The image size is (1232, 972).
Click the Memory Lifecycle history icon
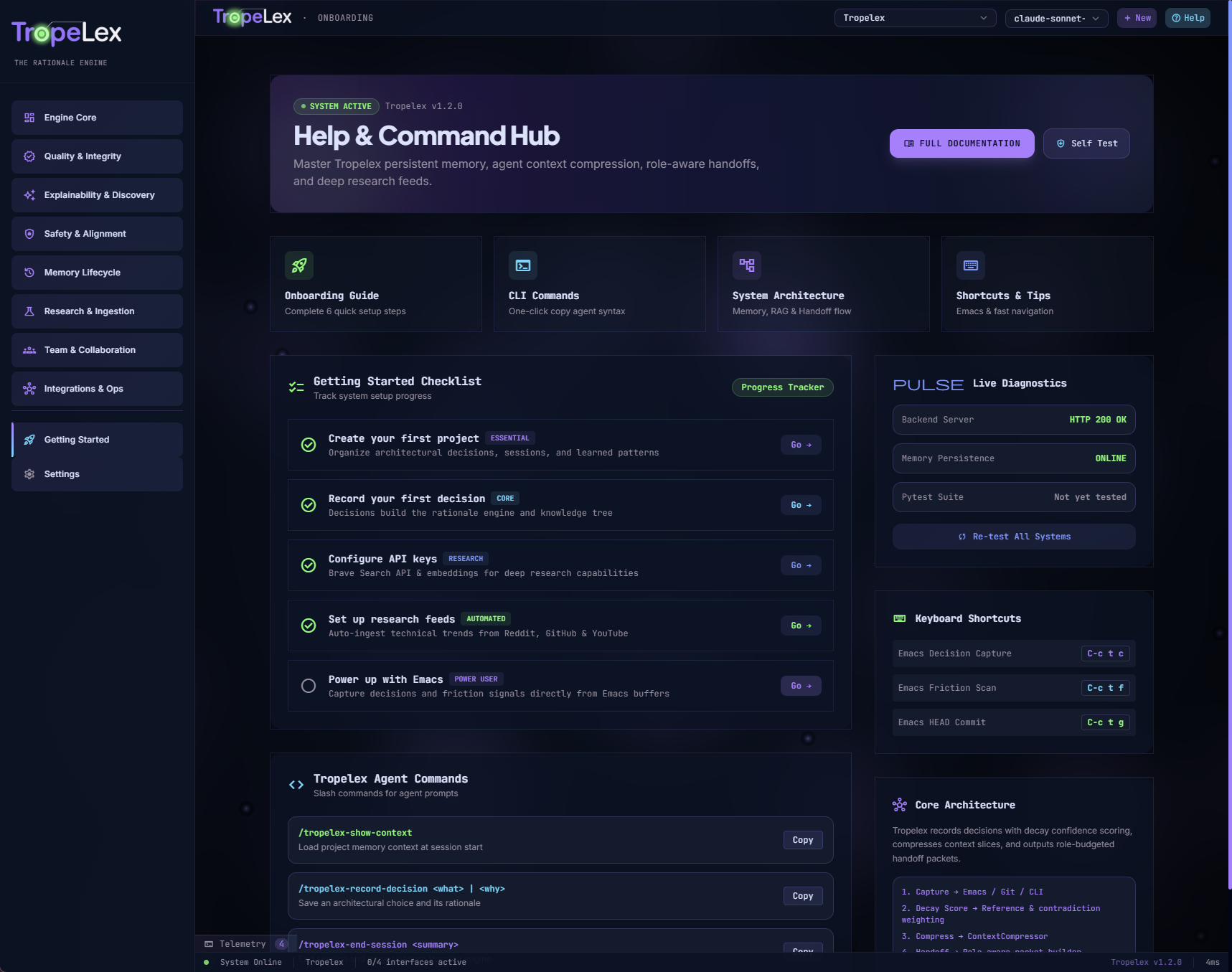(x=29, y=273)
